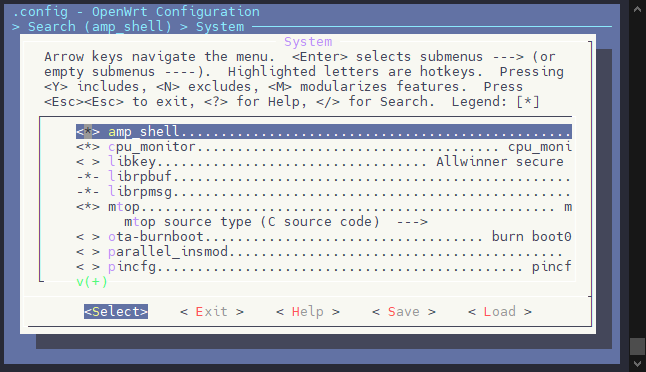The width and height of the screenshot is (646, 372).
Task: Select the pincfg entry
Action: pyautogui.click(x=324, y=267)
